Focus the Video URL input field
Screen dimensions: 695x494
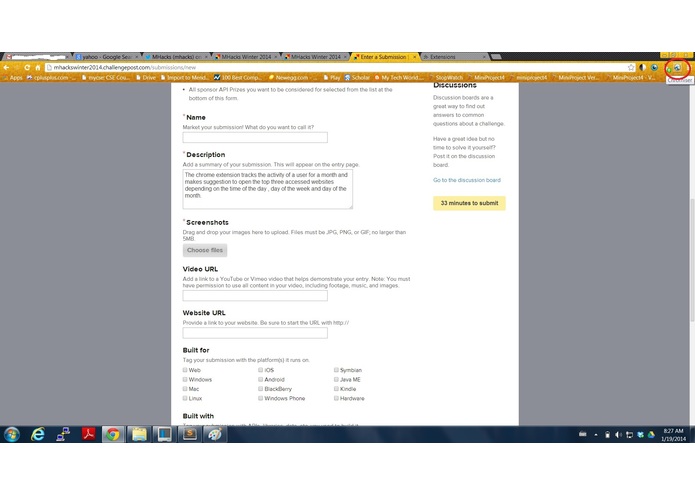255,296
